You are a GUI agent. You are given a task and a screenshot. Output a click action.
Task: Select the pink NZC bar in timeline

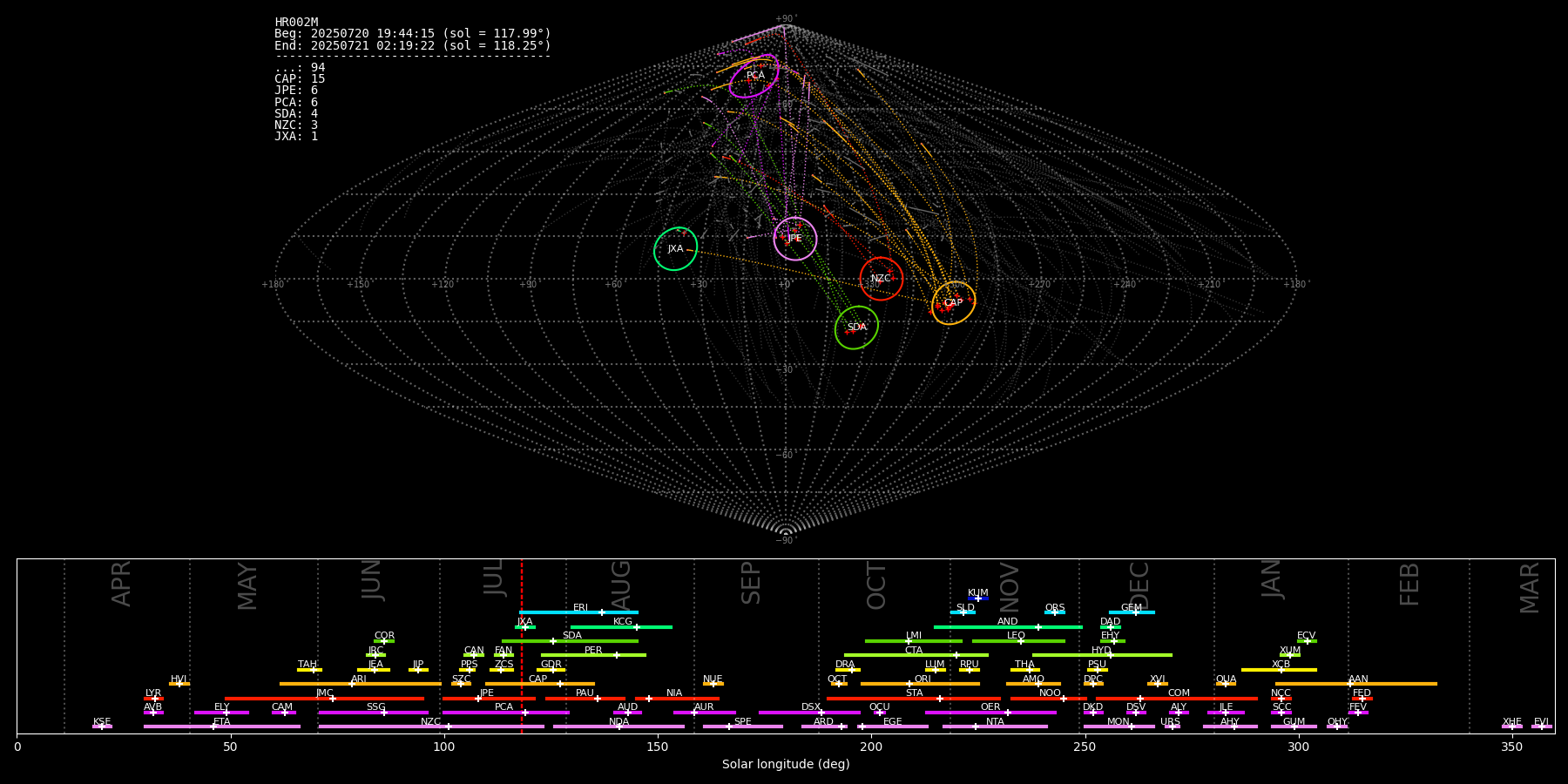pos(431,727)
